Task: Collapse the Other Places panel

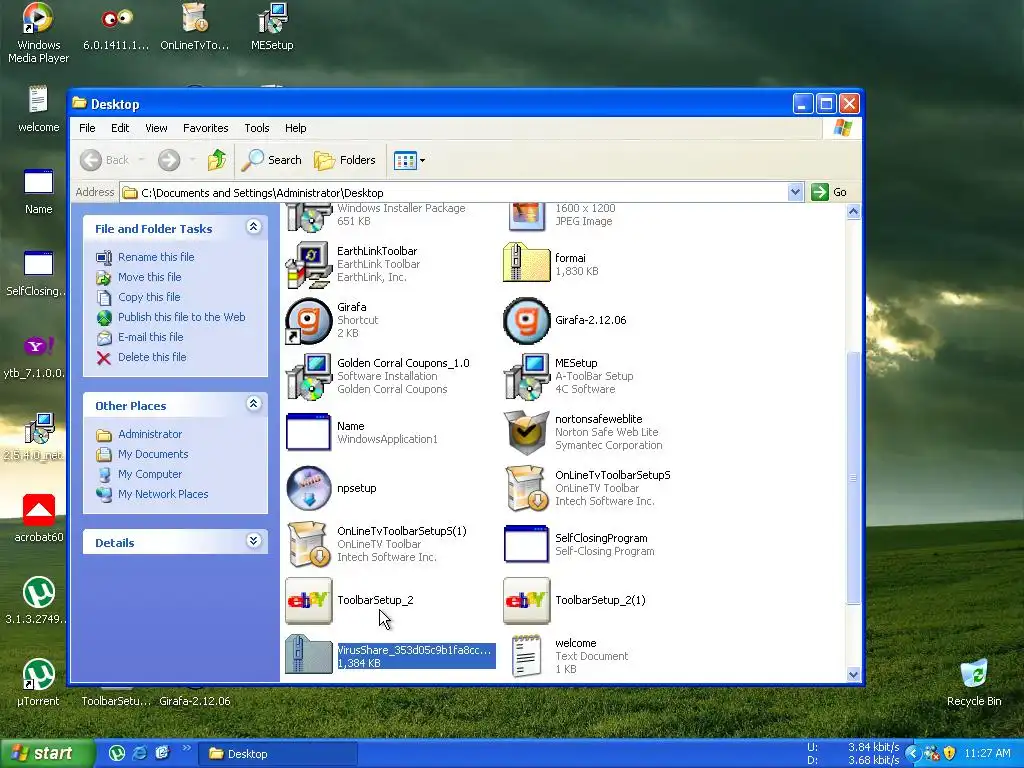Action: (253, 404)
